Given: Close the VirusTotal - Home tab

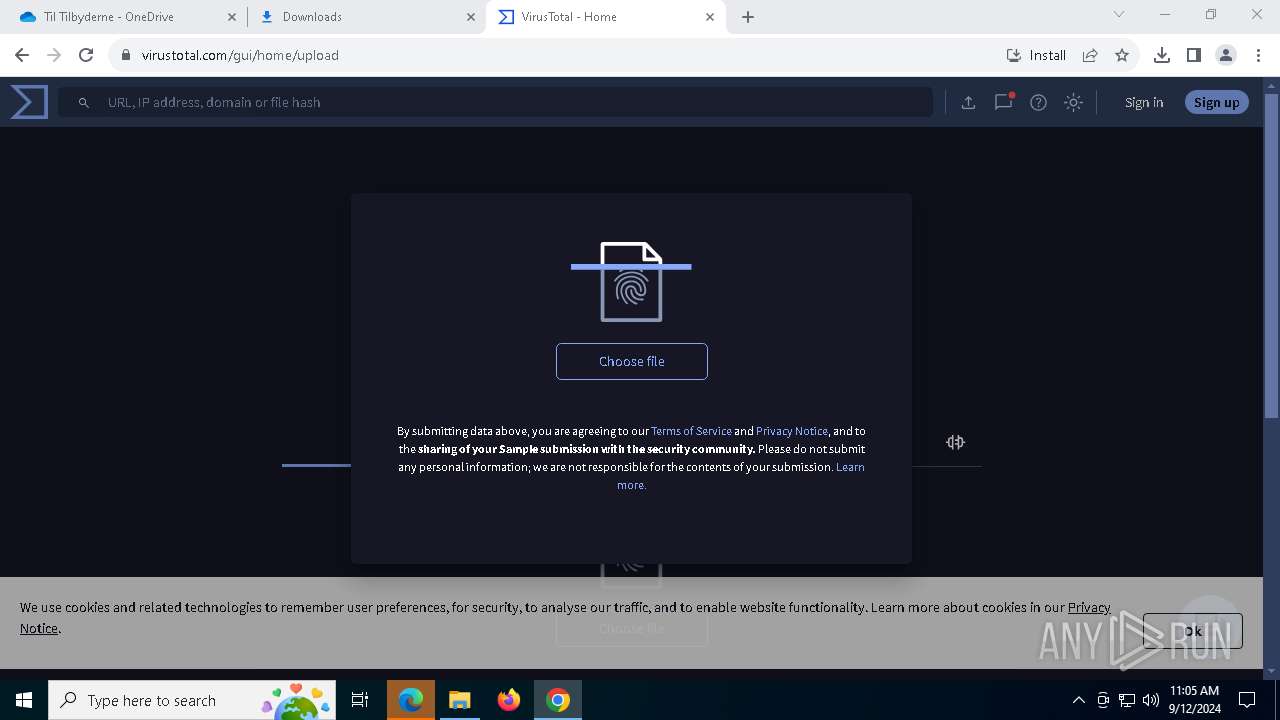Looking at the screenshot, I should pos(710,17).
